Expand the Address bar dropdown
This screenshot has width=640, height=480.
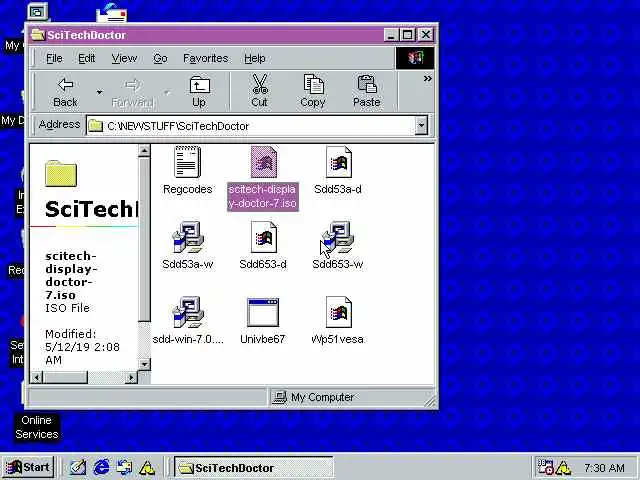[422, 125]
